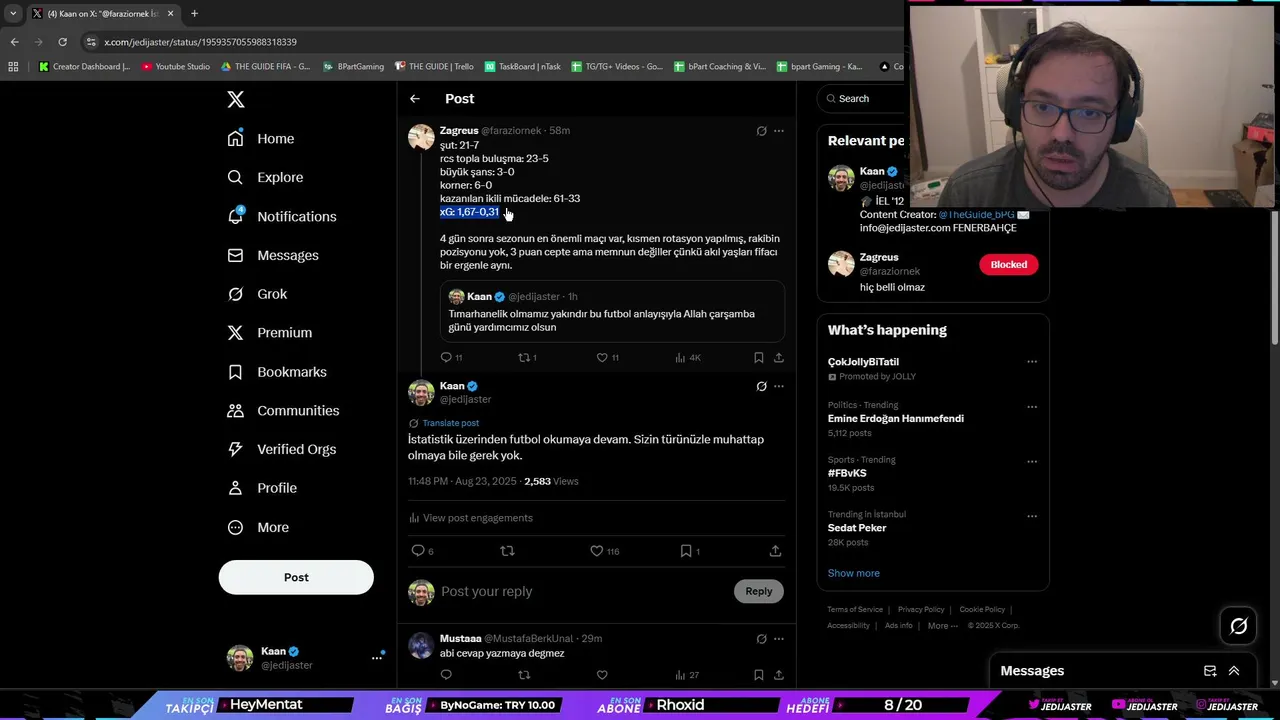Click floating Grok button at bottom right
This screenshot has height=720, width=1280.
pos(1238,626)
